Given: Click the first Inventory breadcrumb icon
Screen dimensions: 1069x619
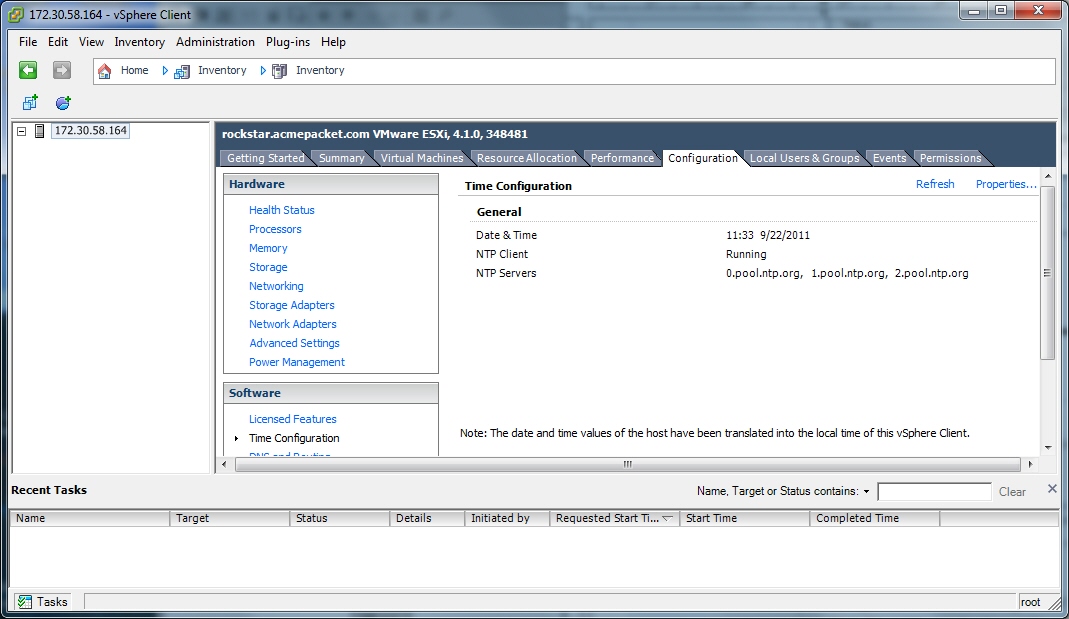Looking at the screenshot, I should pyautogui.click(x=182, y=71).
